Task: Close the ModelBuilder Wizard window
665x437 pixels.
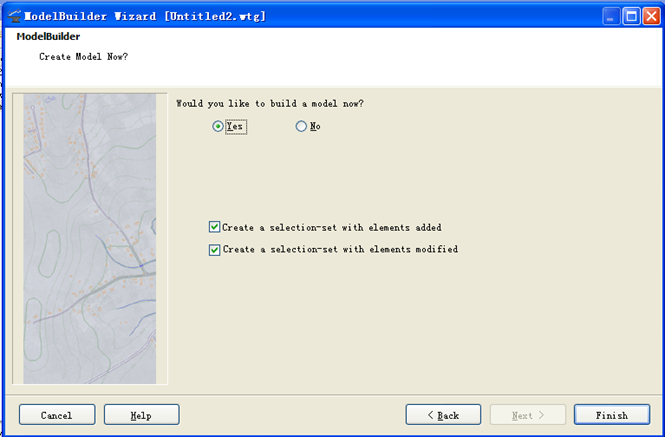Action: [x=653, y=16]
